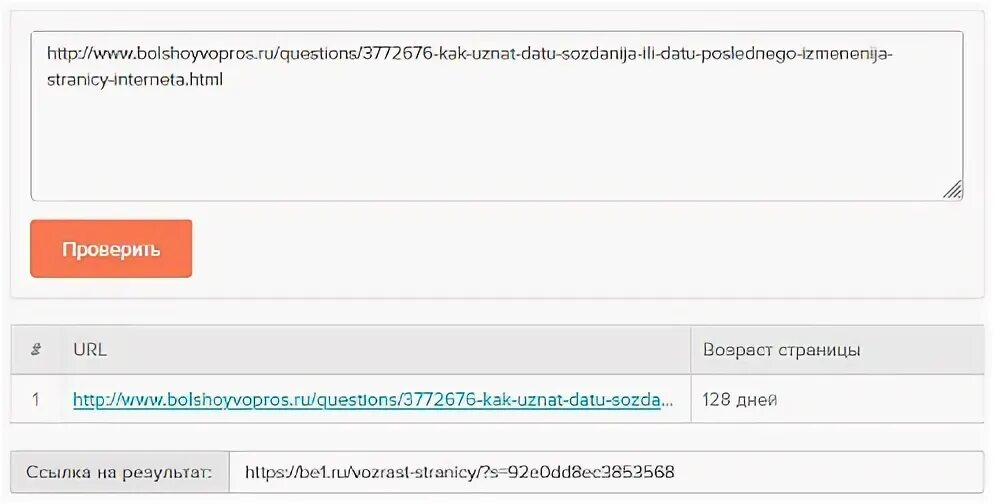Click the textarea resize grip icon
The height and width of the screenshot is (504, 996).
click(952, 190)
